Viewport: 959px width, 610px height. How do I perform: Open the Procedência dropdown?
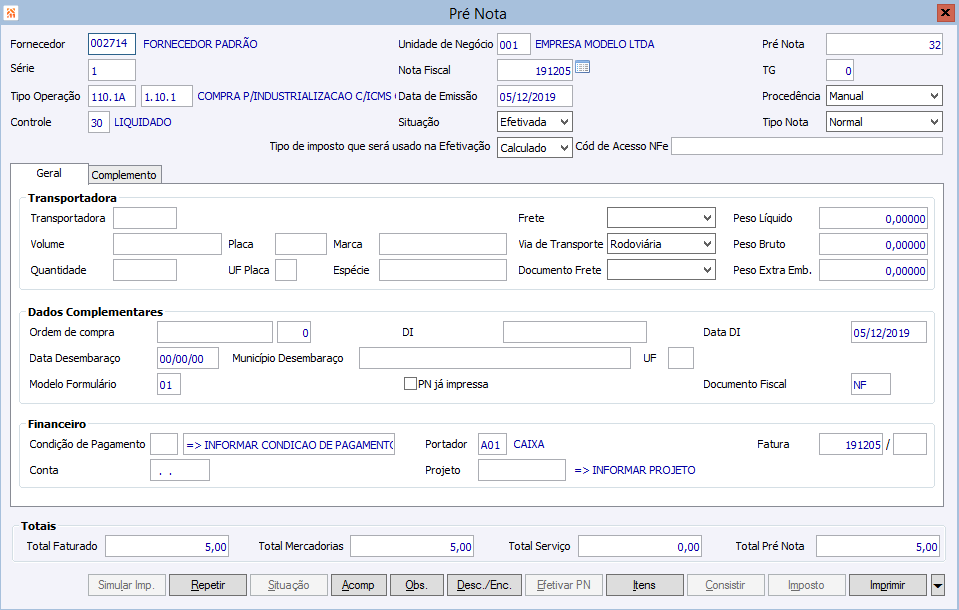[x=883, y=96]
